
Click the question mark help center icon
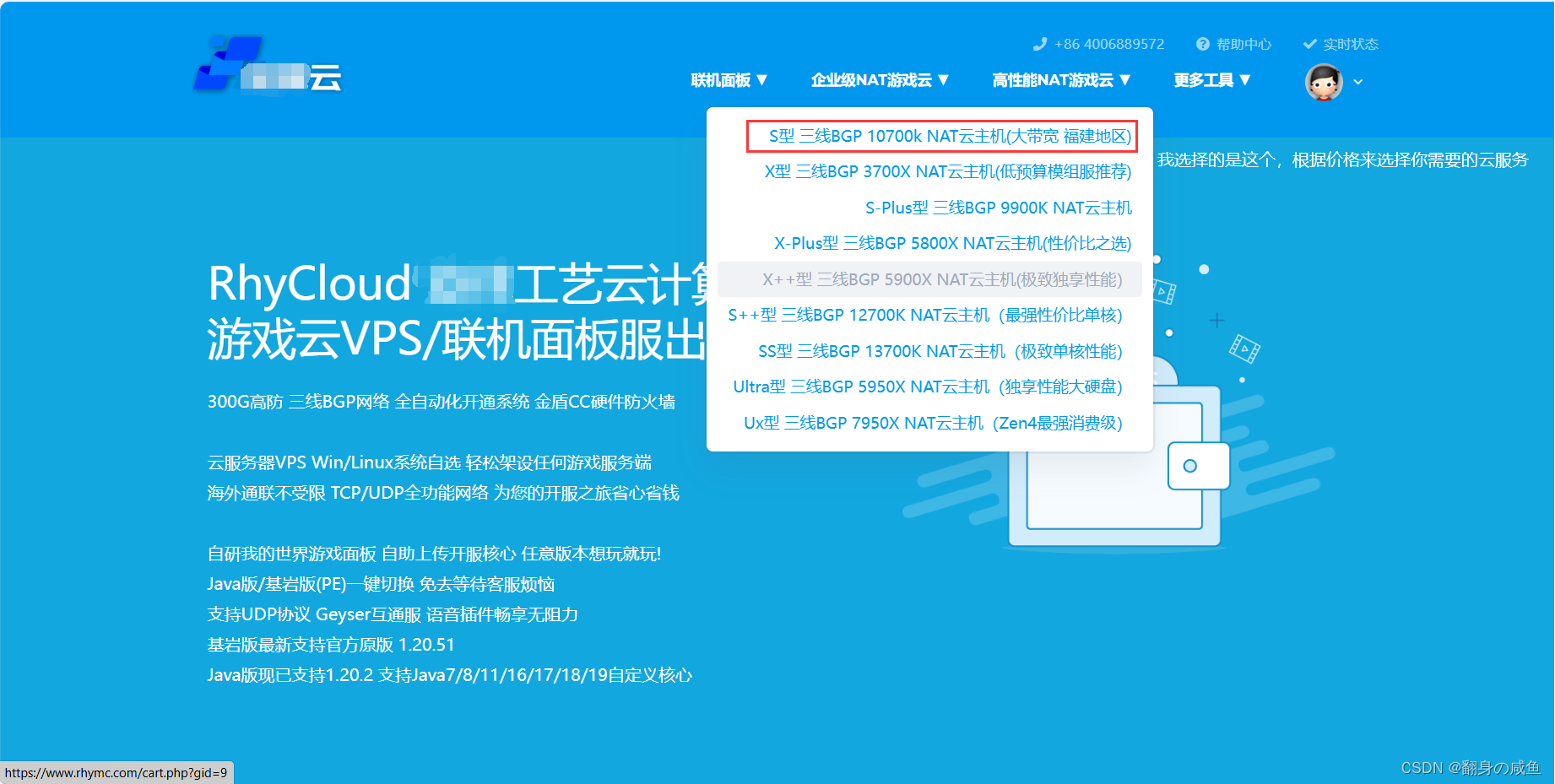1203,44
